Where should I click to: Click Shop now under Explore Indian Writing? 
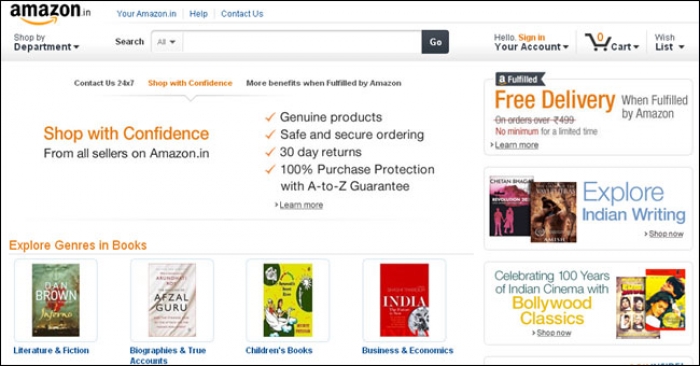[666, 234]
